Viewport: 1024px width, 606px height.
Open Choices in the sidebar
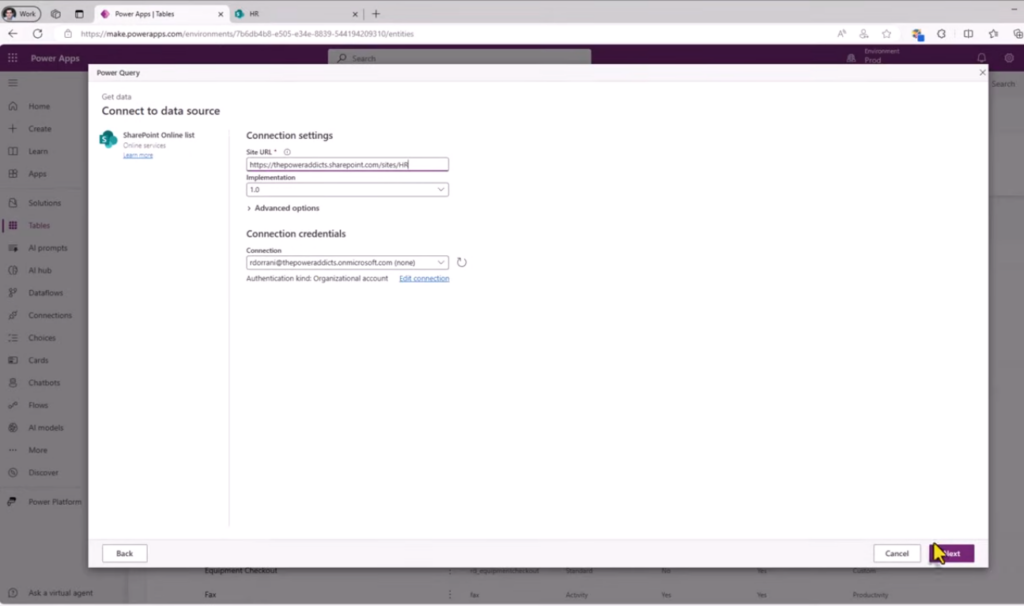(x=42, y=338)
